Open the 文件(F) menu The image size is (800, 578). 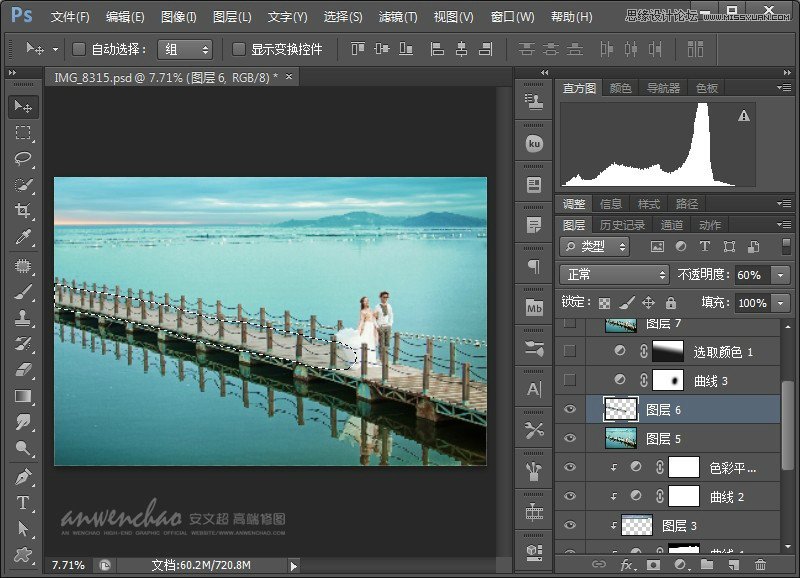(x=70, y=17)
